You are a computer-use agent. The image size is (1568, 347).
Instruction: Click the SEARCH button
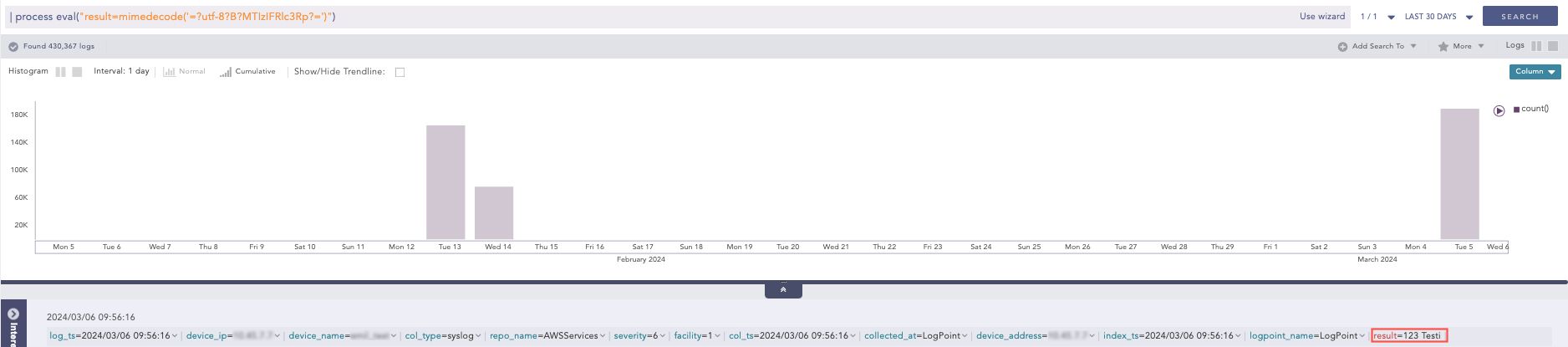pyautogui.click(x=1520, y=17)
